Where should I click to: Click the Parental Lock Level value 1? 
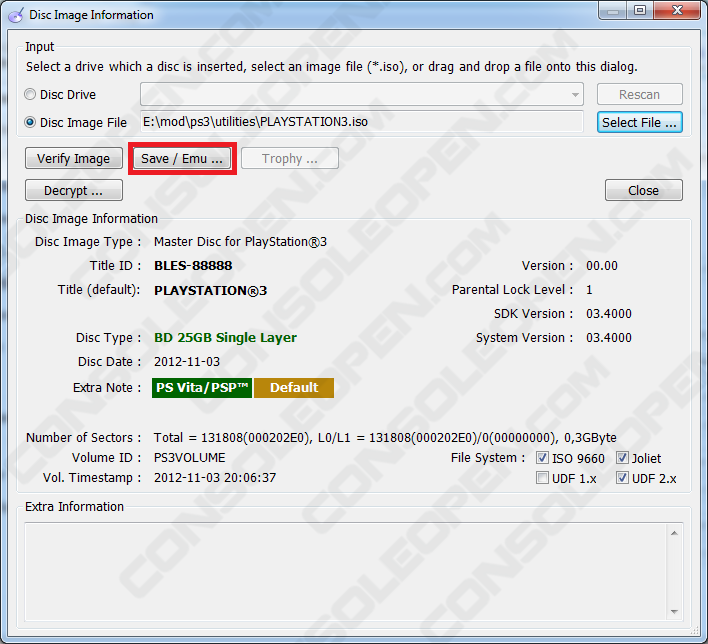coord(589,289)
